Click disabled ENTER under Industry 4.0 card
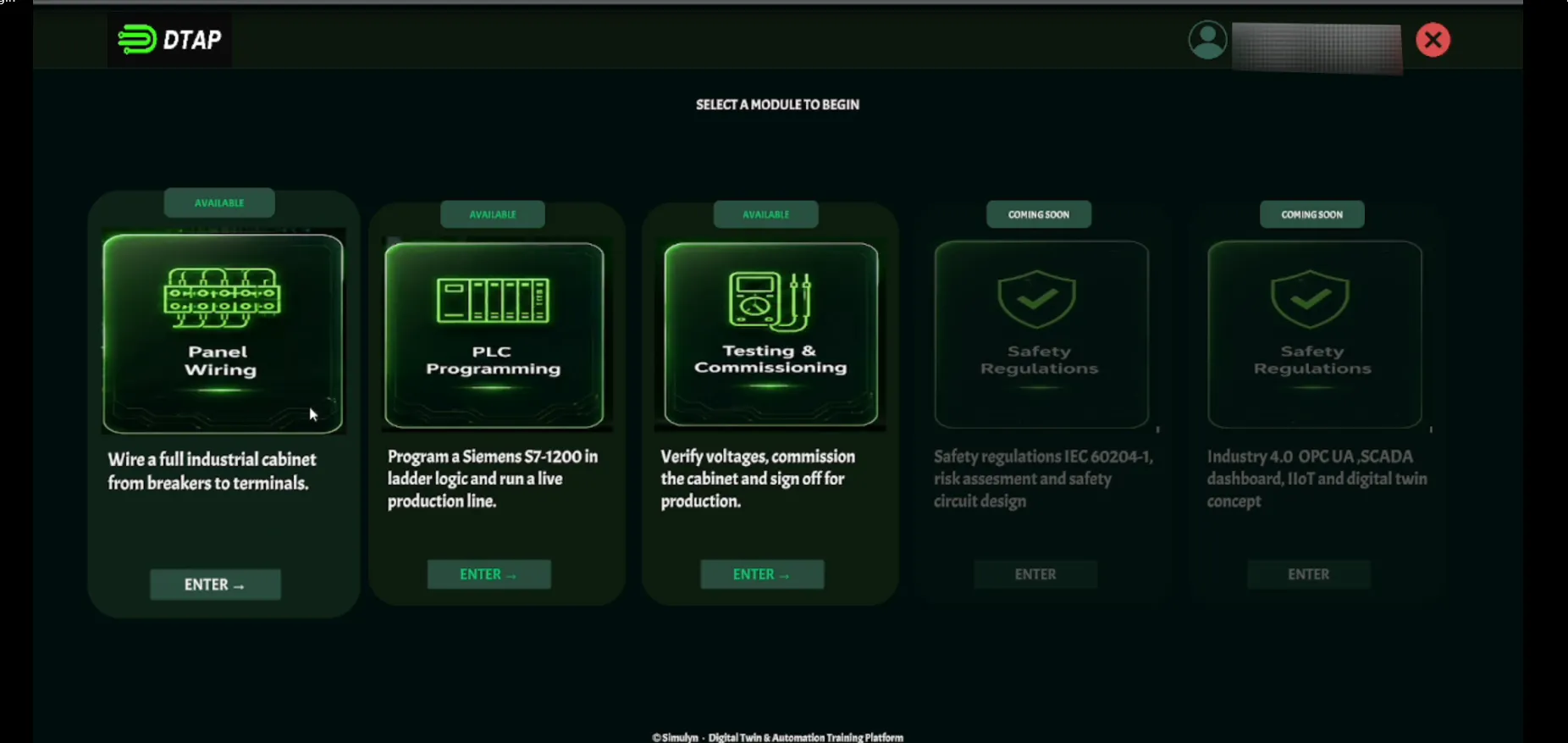The width and height of the screenshot is (1568, 743). (1309, 574)
